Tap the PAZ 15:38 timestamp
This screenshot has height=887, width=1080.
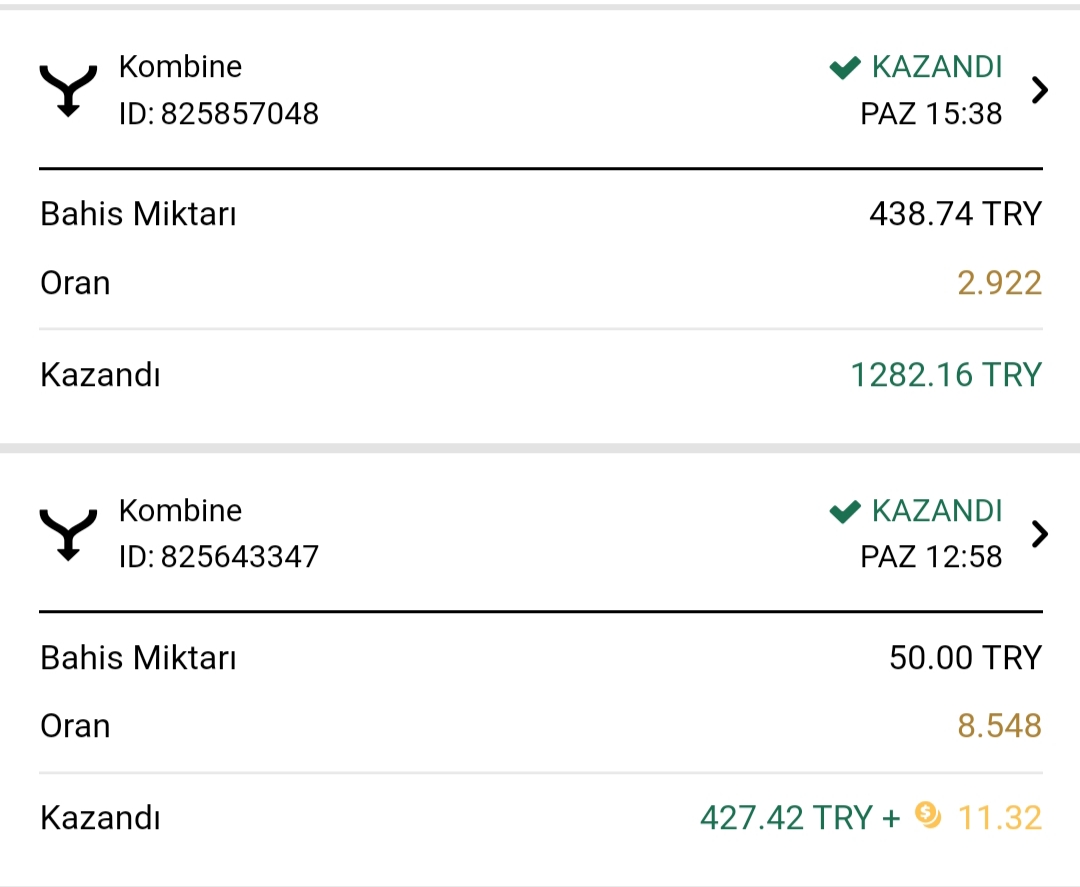click(x=931, y=114)
